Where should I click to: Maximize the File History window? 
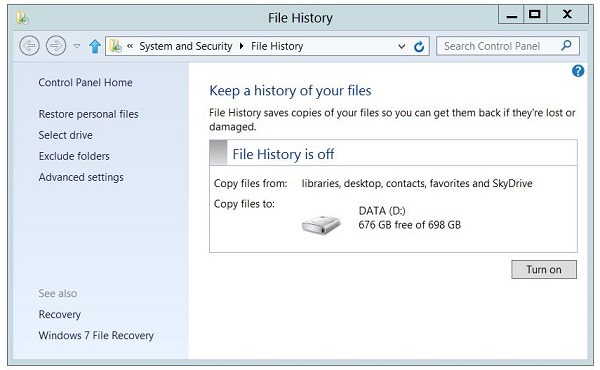pos(535,15)
